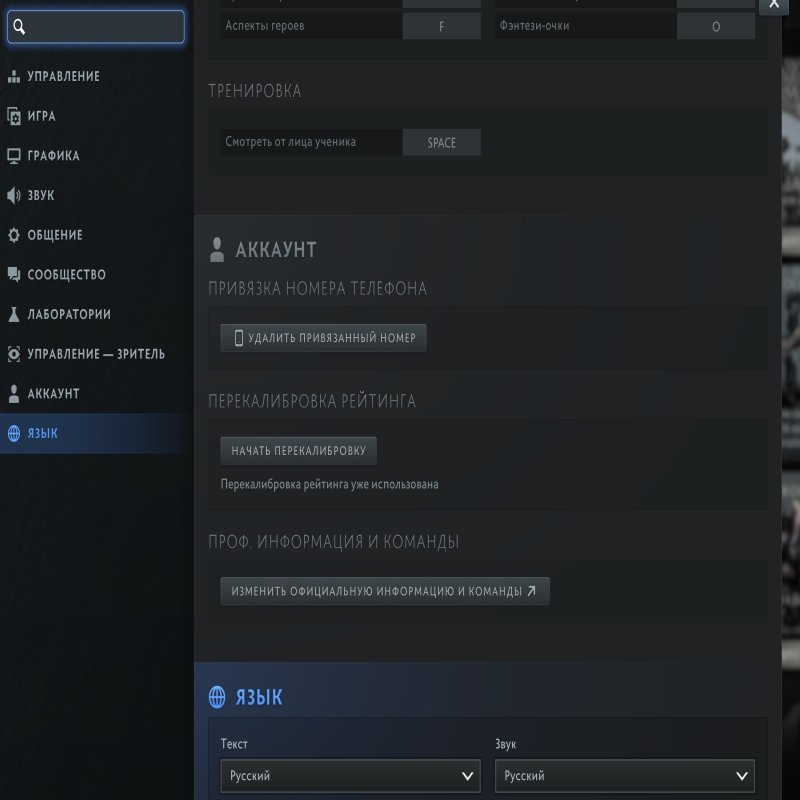Rebind the F key for Аспекты героев
800x800 pixels.
(x=441, y=27)
